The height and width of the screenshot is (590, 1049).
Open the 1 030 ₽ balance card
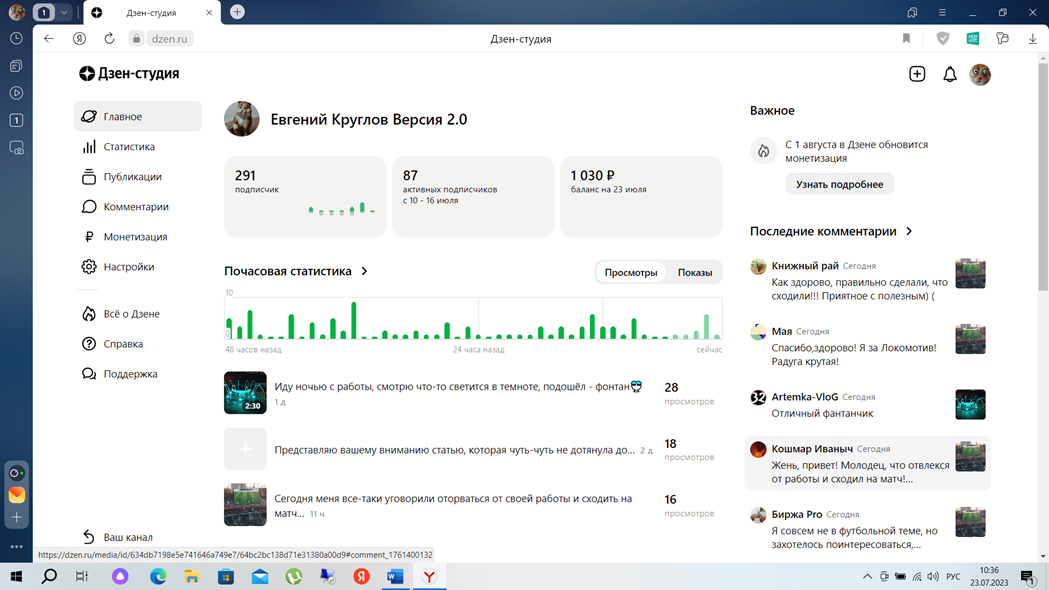click(x=641, y=197)
